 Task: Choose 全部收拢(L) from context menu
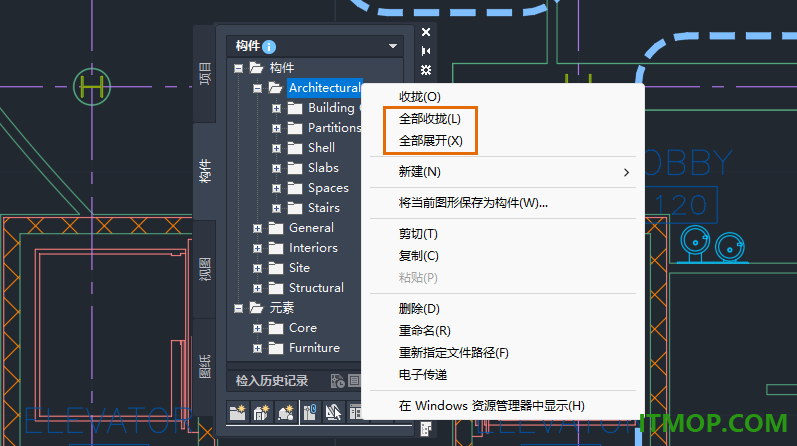[430, 119]
